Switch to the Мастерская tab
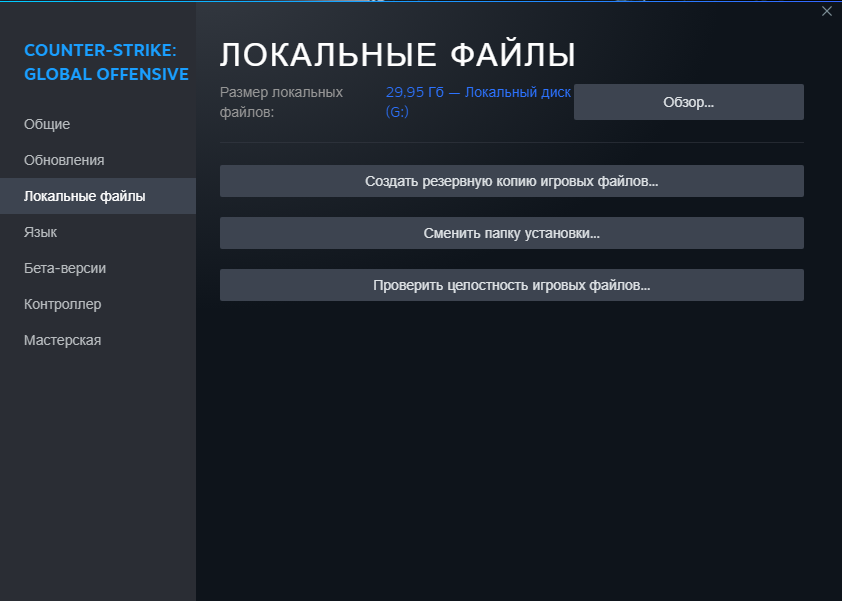Image resolution: width=842 pixels, height=601 pixels. [62, 340]
